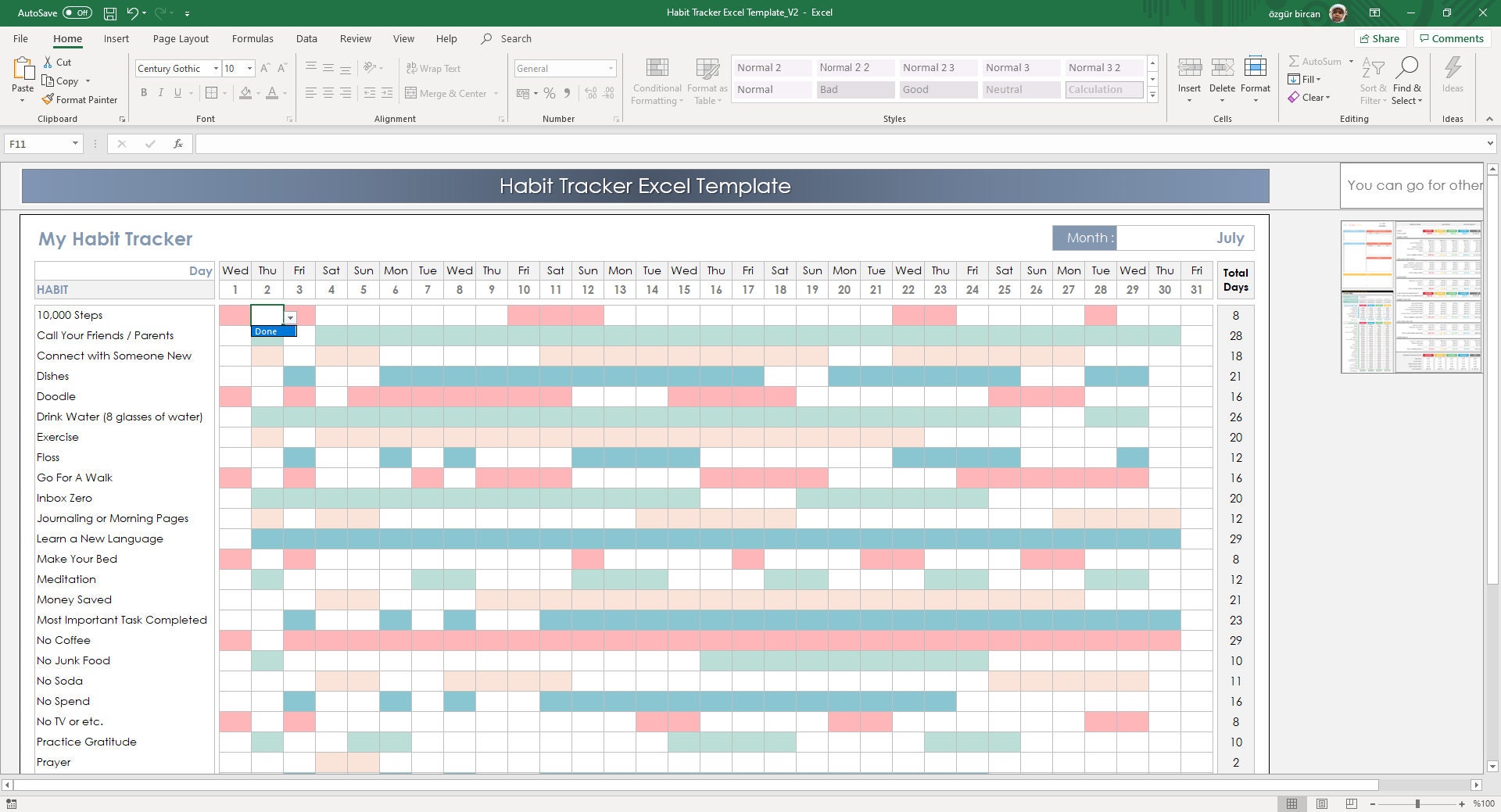Screen dimensions: 1501x812
Task: Toggle the AutoSave switch
Action: (x=77, y=13)
